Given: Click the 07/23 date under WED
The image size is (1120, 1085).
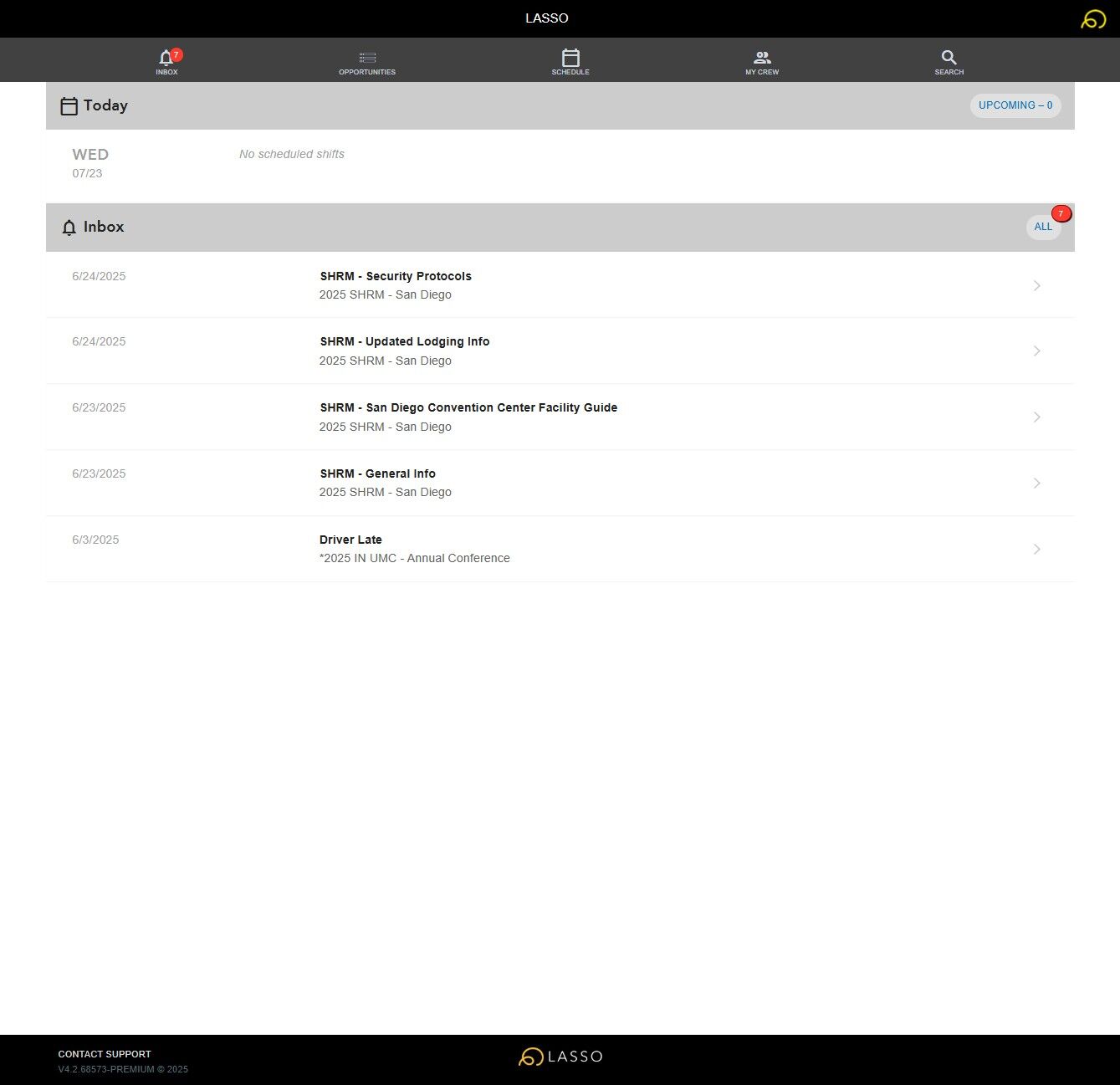Looking at the screenshot, I should 87,173.
